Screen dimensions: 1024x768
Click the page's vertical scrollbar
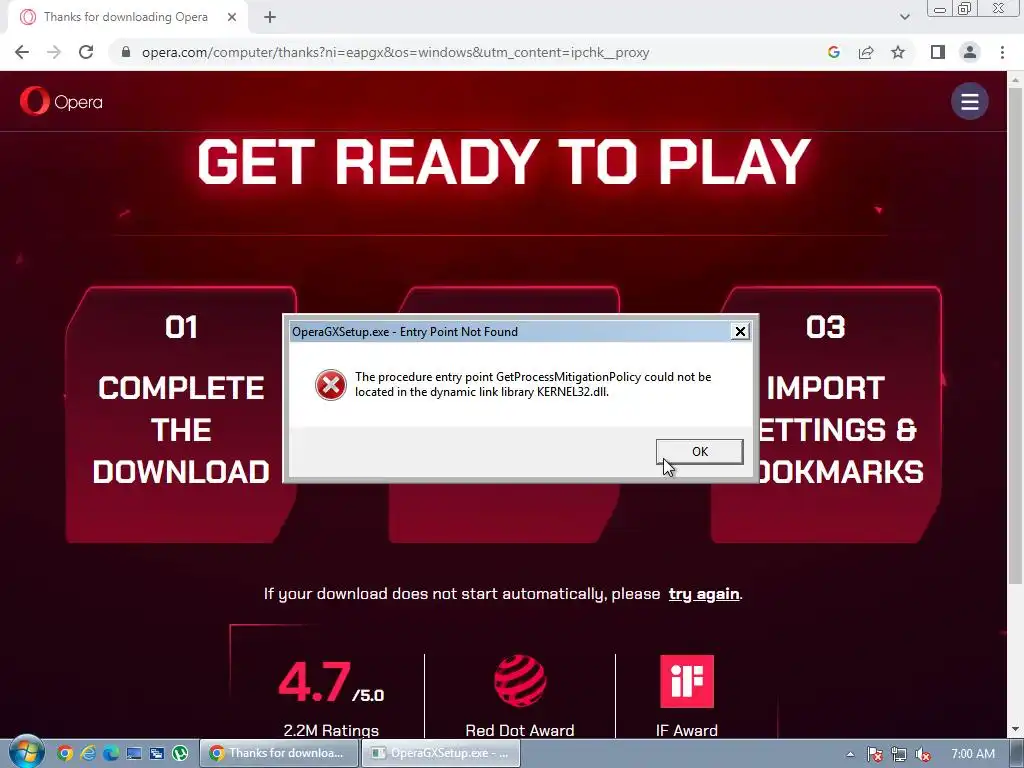(x=1016, y=334)
